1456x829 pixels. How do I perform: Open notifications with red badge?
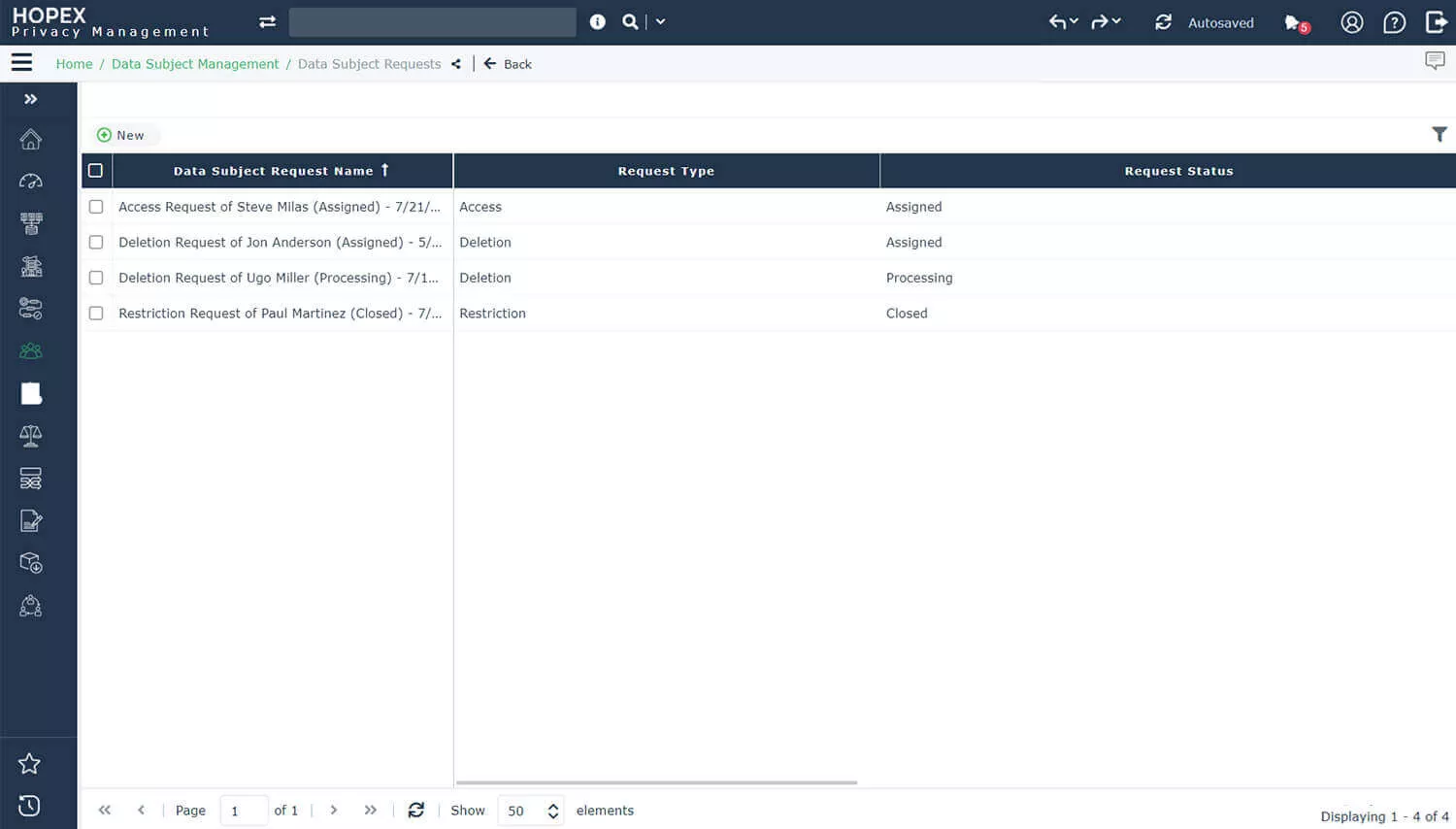click(1297, 23)
